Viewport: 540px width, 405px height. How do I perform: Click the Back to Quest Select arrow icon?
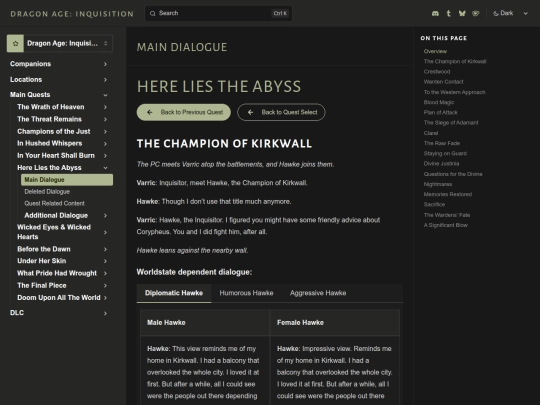click(x=250, y=112)
